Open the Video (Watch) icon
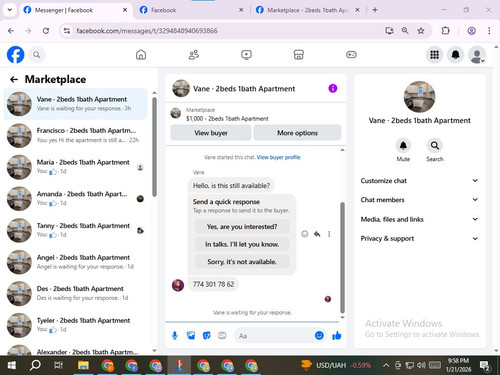500x375 pixels. (246, 55)
